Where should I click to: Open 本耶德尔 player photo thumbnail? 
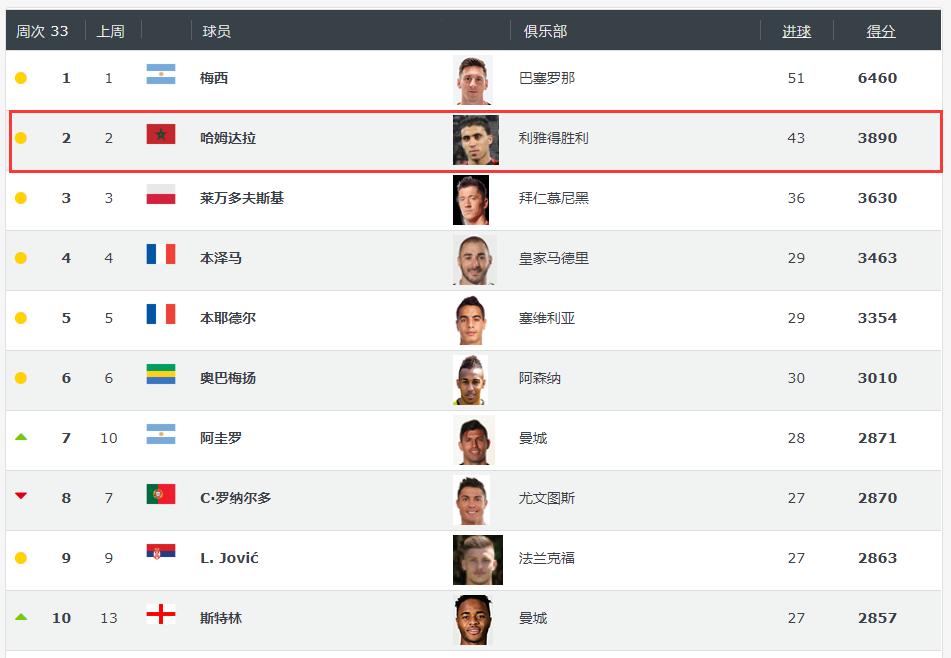coord(471,319)
